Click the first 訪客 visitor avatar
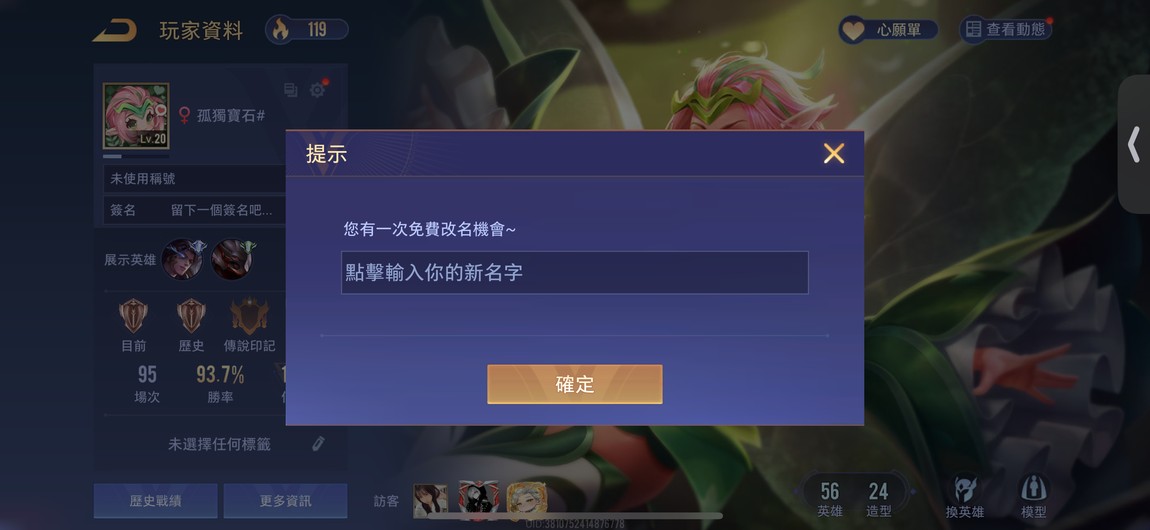This screenshot has width=1150, height=530. pyautogui.click(x=431, y=501)
